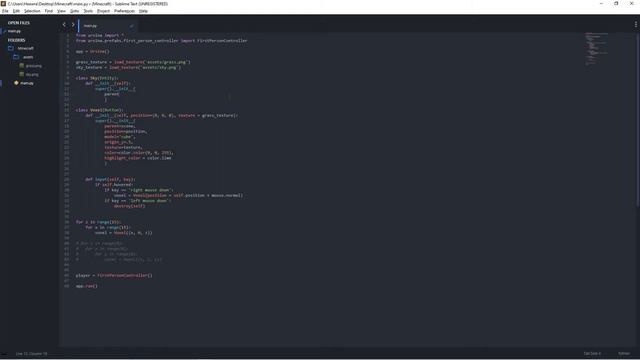
Task: Click the line and column status text
Action: [31, 353]
